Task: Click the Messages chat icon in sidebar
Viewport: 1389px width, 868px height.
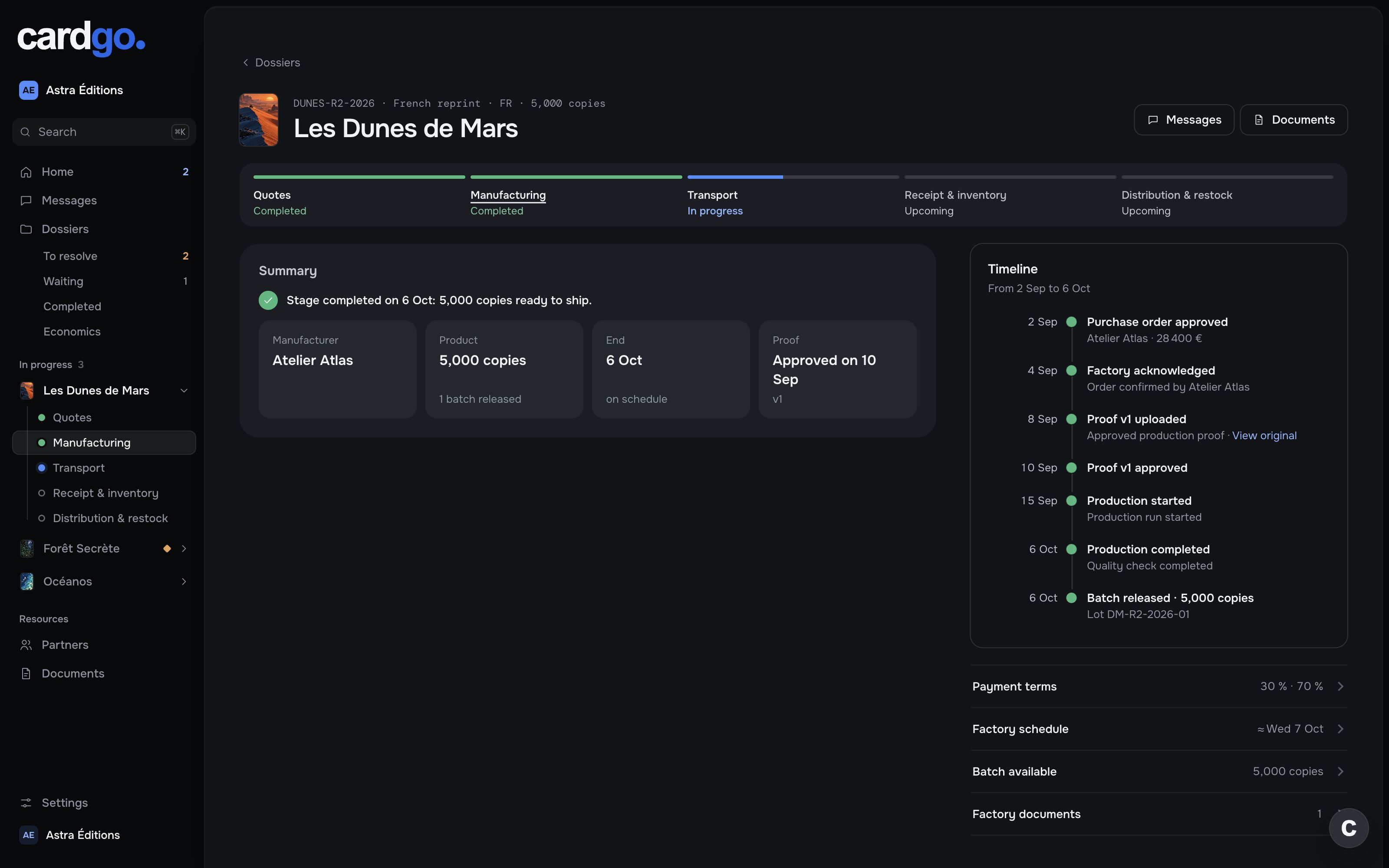Action: tap(26, 201)
